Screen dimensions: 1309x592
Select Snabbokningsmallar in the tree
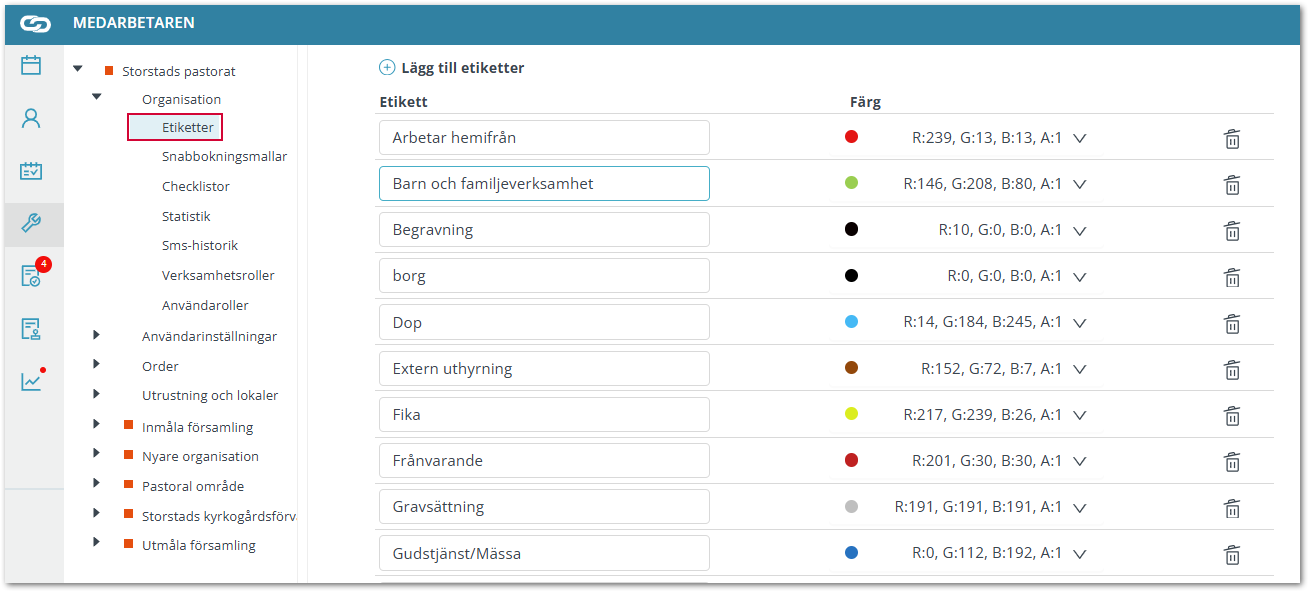(224, 157)
